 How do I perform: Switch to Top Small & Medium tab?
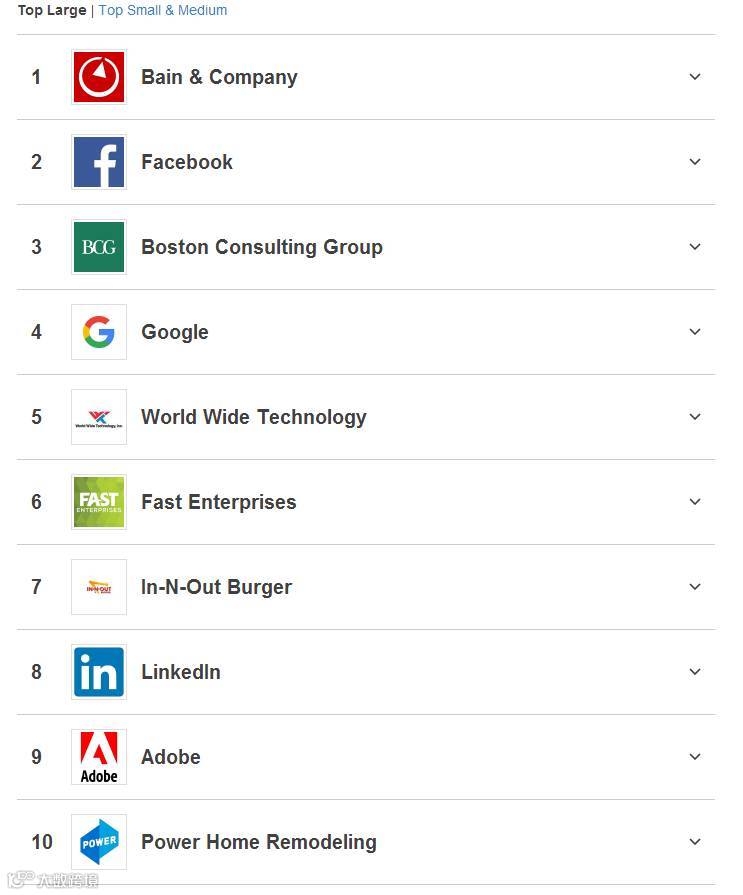tap(163, 11)
